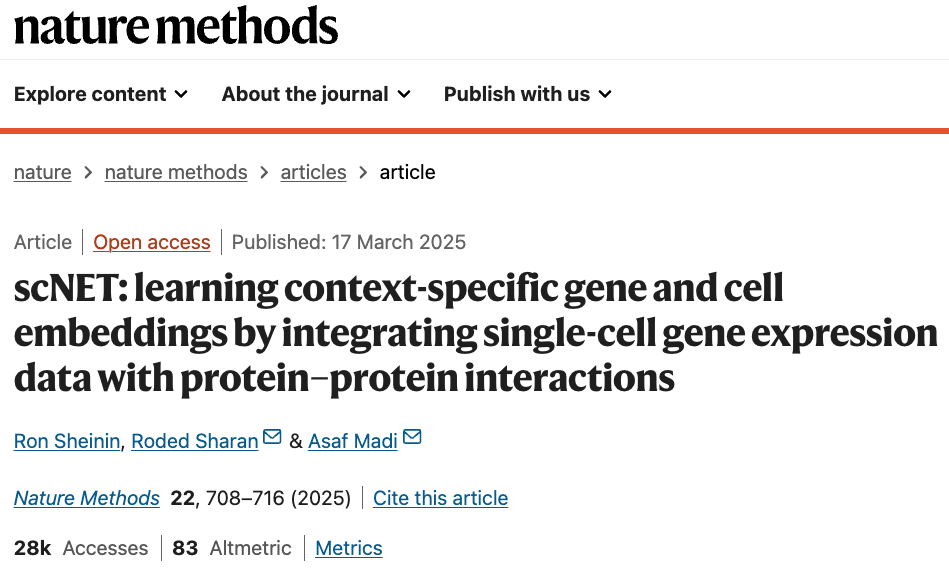Go to nature breadcrumb link
The height and width of the screenshot is (574, 949).
(42, 173)
